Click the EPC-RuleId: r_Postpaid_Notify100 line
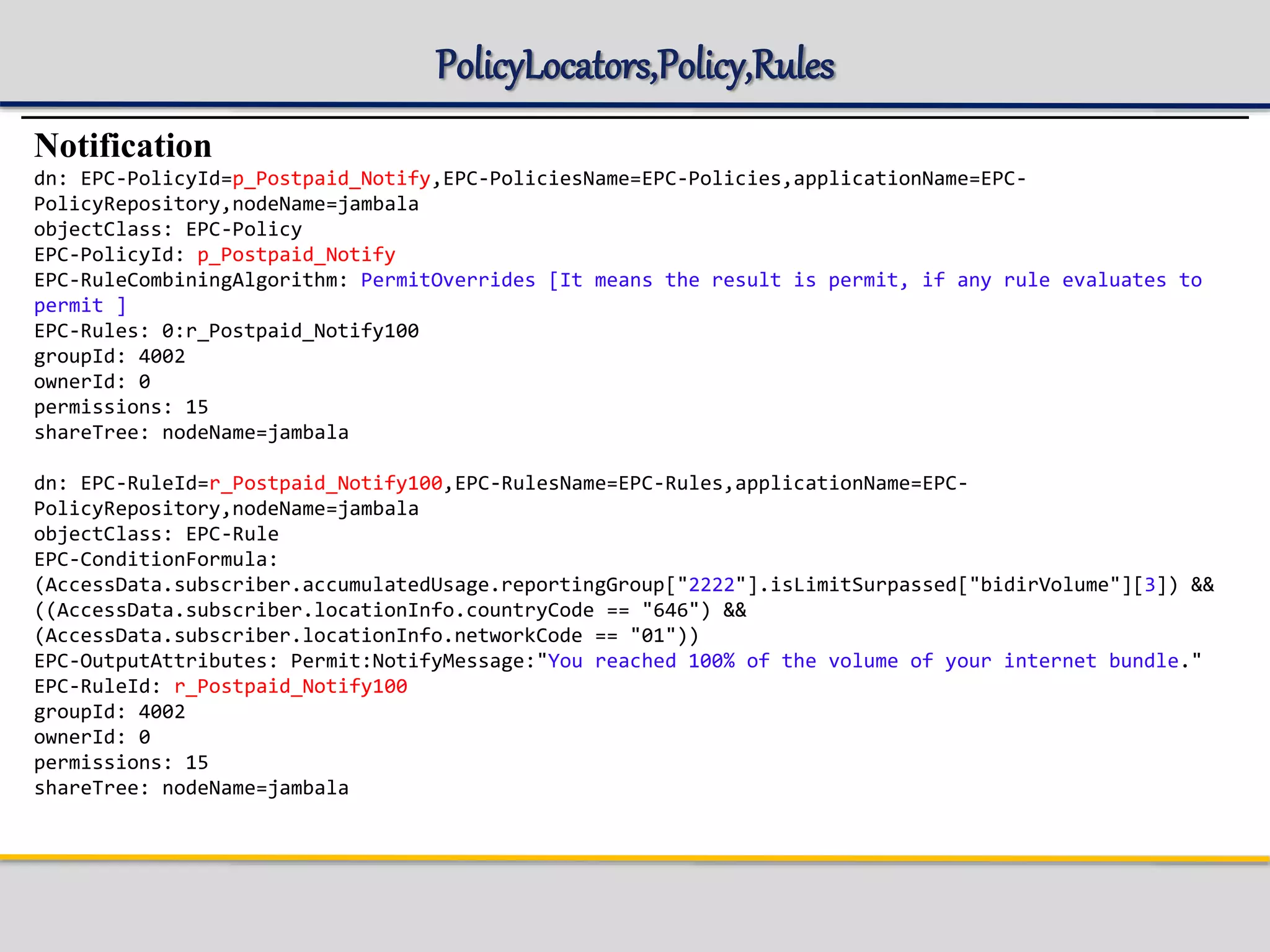The image size is (1270, 952). (x=221, y=687)
